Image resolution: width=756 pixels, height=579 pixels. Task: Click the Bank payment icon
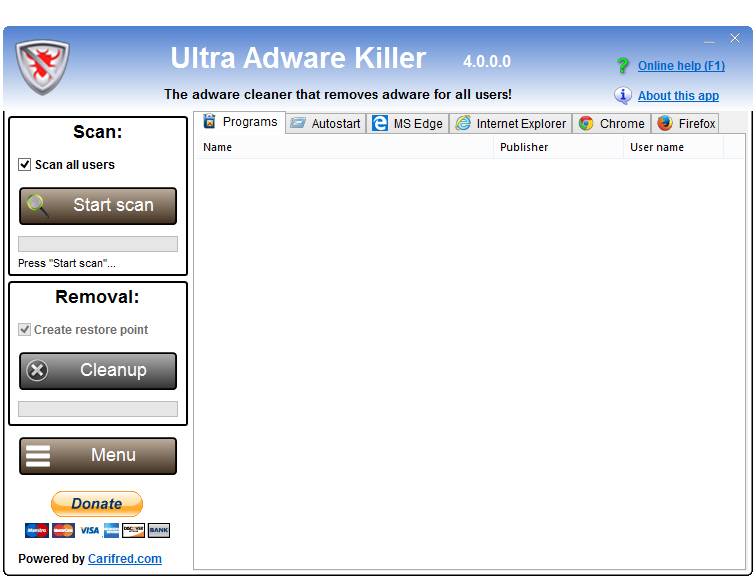(159, 530)
